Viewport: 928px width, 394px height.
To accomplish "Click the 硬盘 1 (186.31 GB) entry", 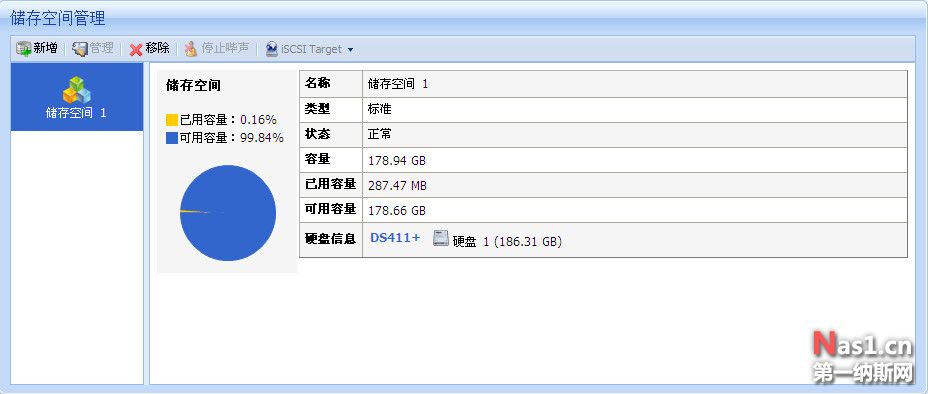I will point(507,241).
